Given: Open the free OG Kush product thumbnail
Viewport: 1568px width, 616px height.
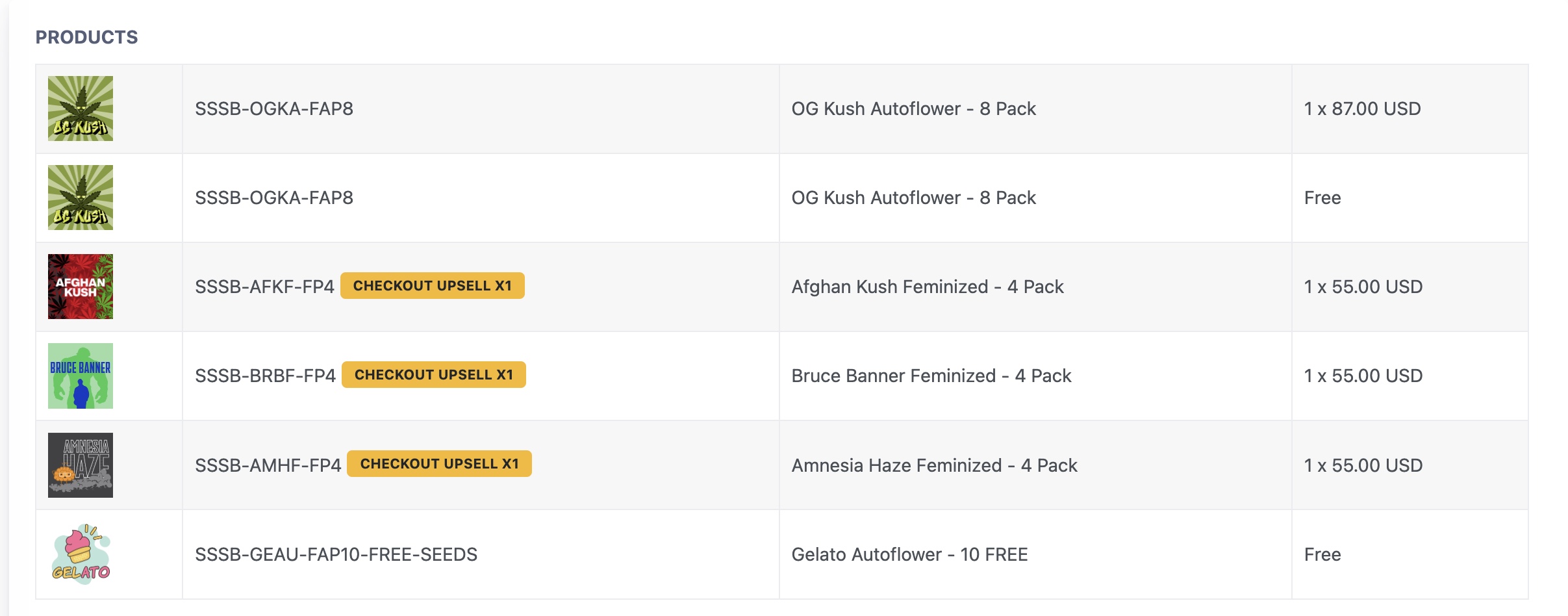Looking at the screenshot, I should (81, 198).
